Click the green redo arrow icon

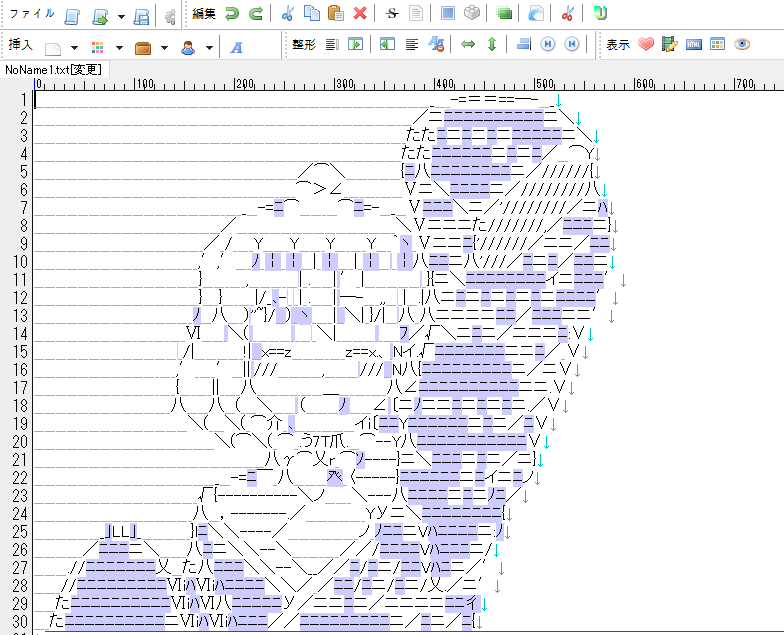click(256, 14)
